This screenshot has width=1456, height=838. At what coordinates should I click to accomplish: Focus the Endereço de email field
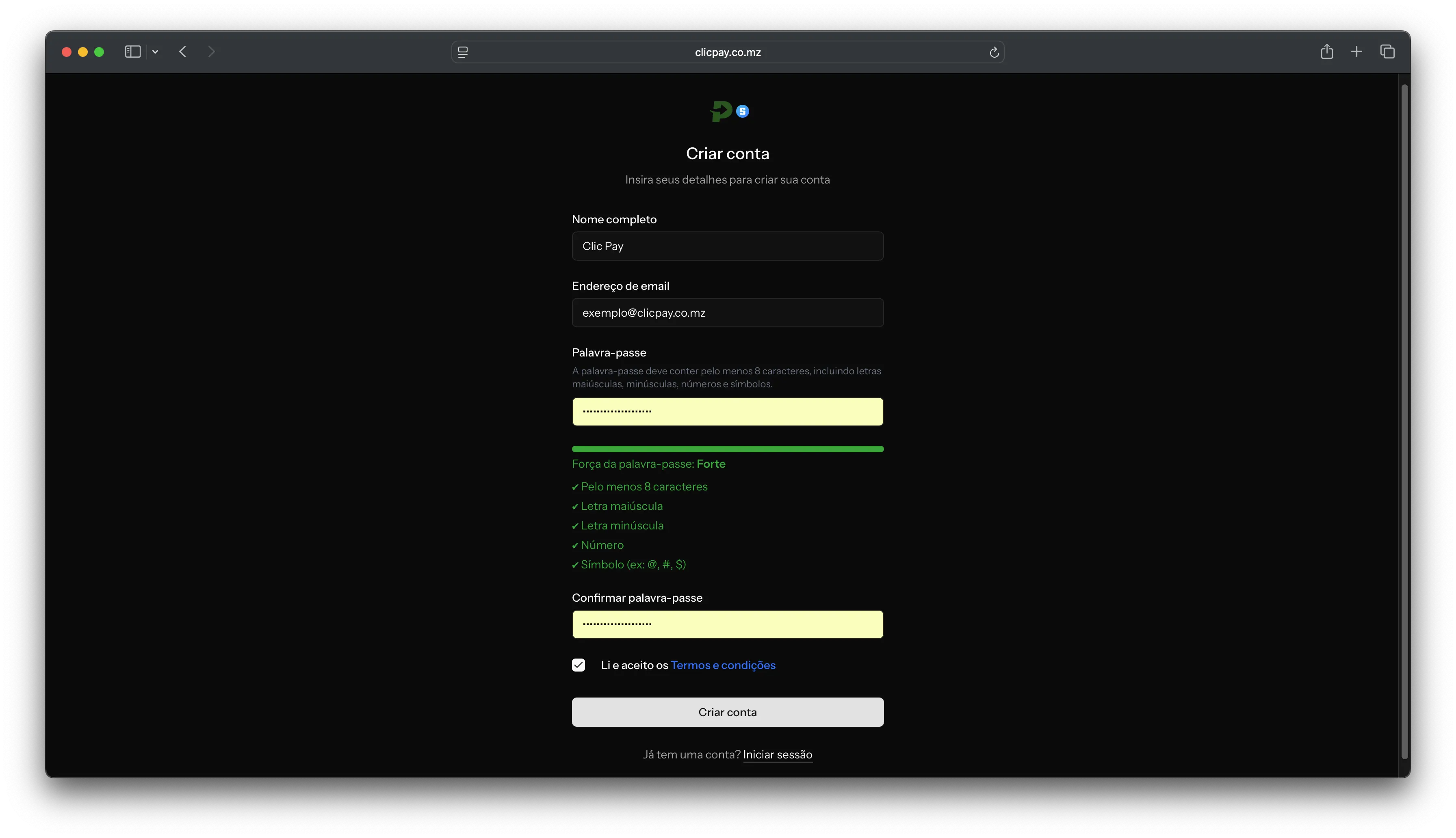[728, 313]
